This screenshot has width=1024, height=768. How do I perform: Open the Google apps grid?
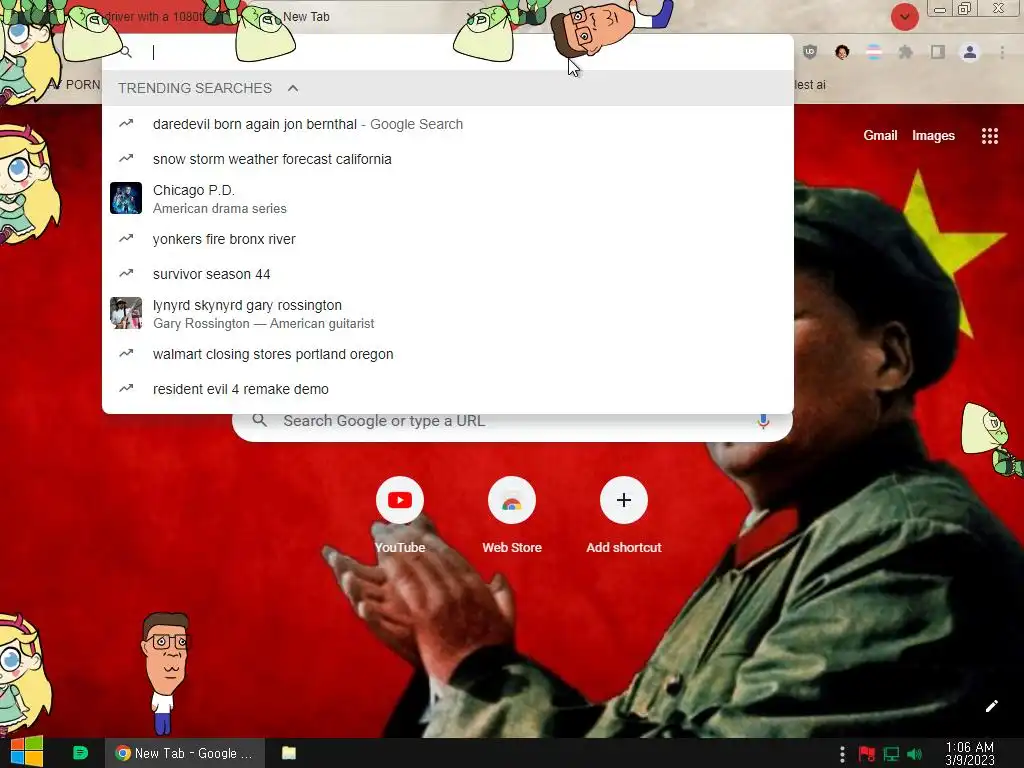tap(989, 136)
